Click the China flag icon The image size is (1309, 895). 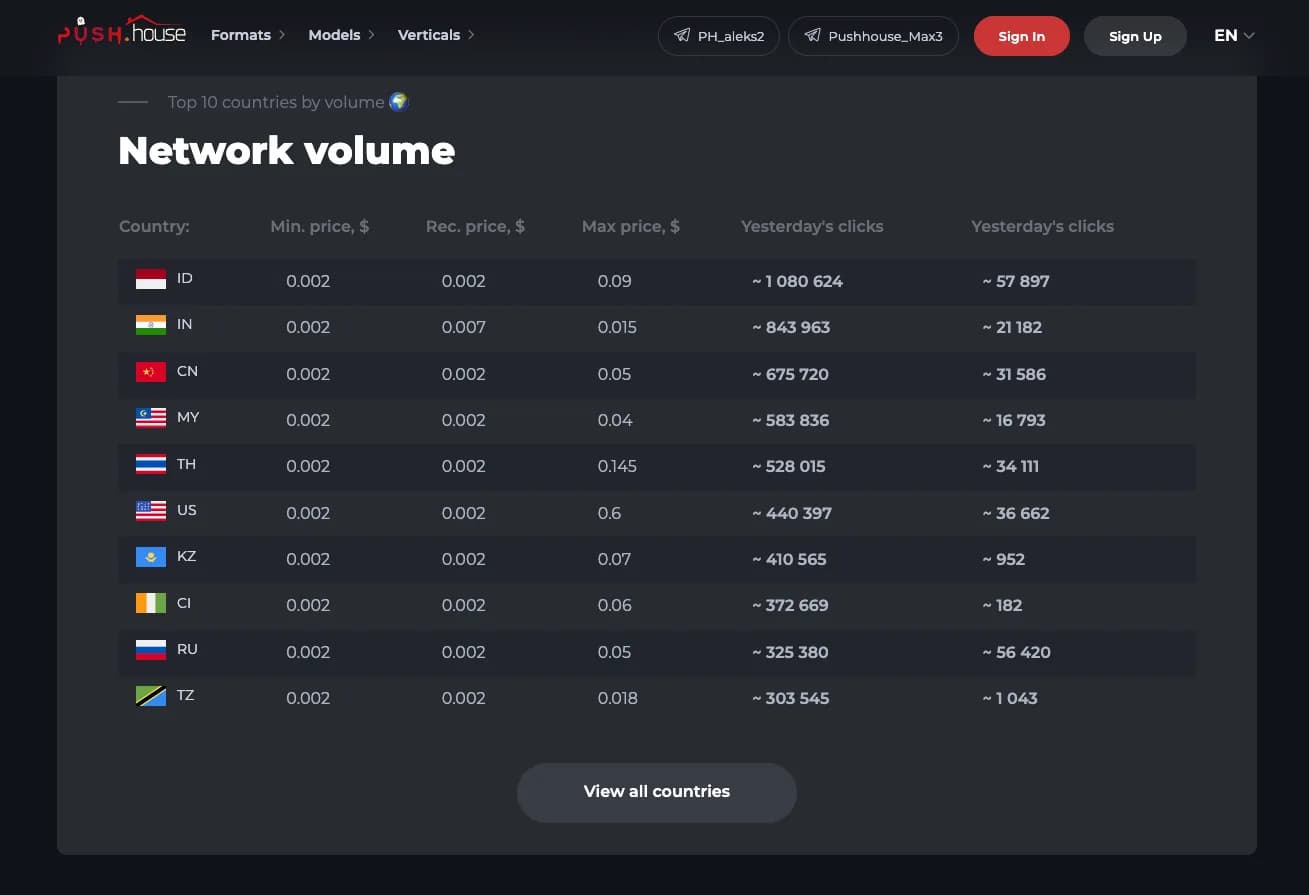click(x=151, y=372)
